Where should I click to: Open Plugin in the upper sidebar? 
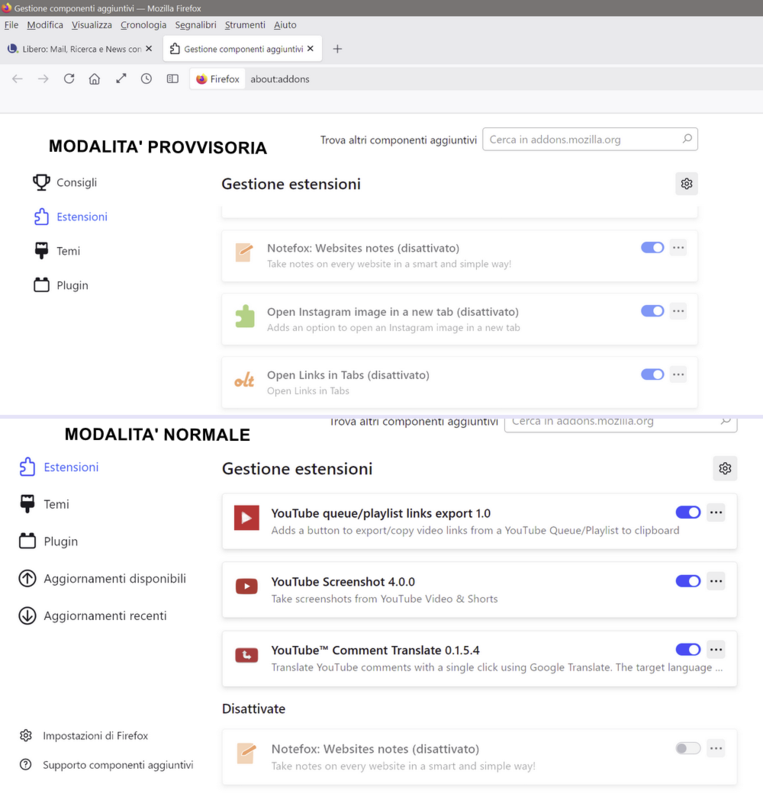tap(61, 285)
